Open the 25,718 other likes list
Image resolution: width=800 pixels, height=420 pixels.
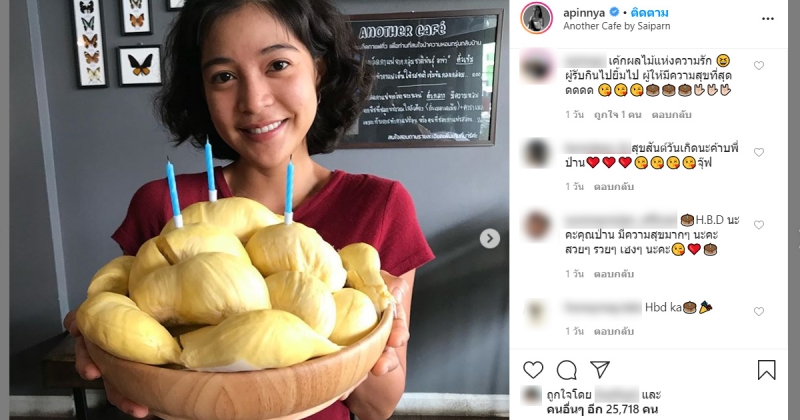[x=602, y=409]
